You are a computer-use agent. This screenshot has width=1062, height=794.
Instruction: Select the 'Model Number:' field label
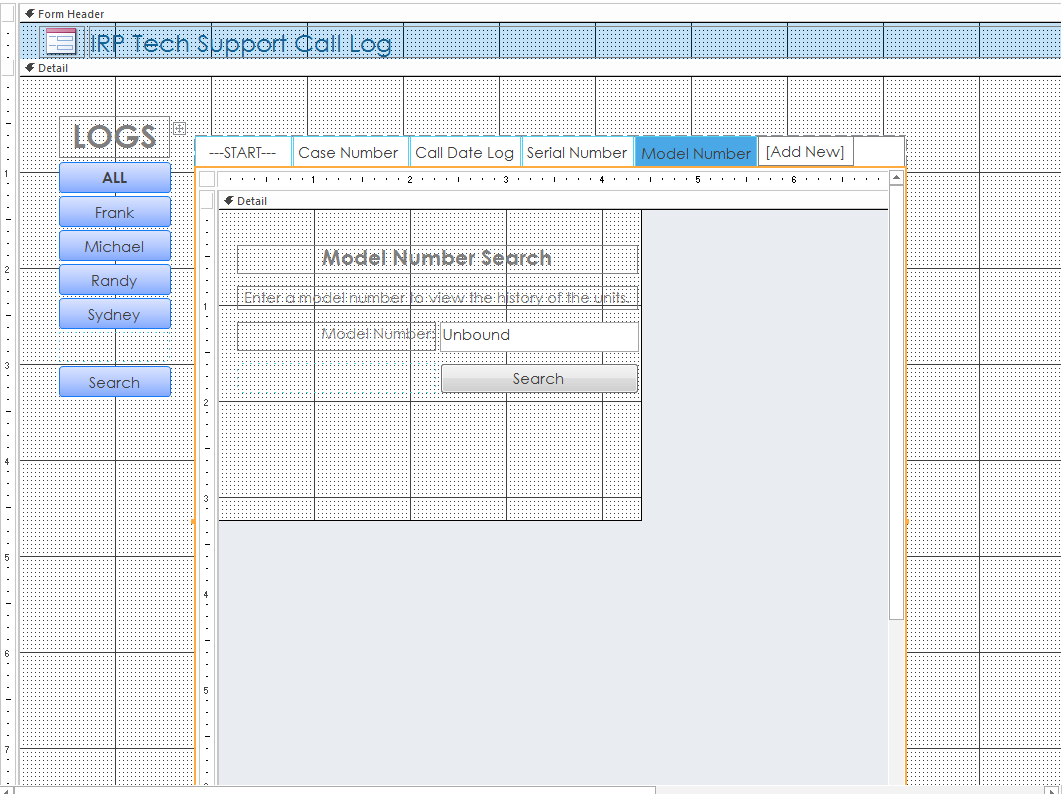coord(337,335)
